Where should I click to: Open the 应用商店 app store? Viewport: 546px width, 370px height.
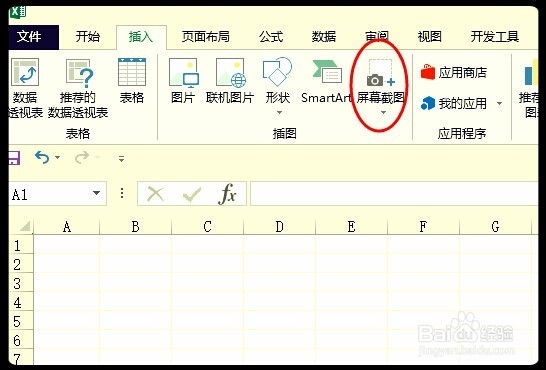tap(454, 73)
